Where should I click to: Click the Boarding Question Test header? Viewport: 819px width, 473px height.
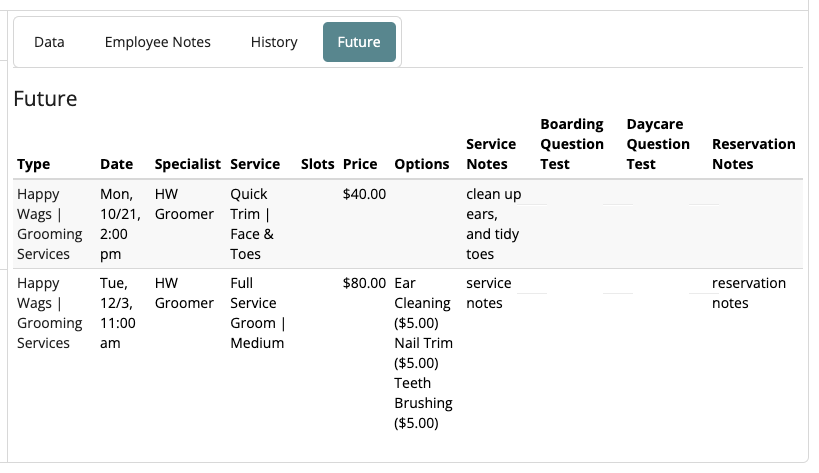[x=572, y=144]
